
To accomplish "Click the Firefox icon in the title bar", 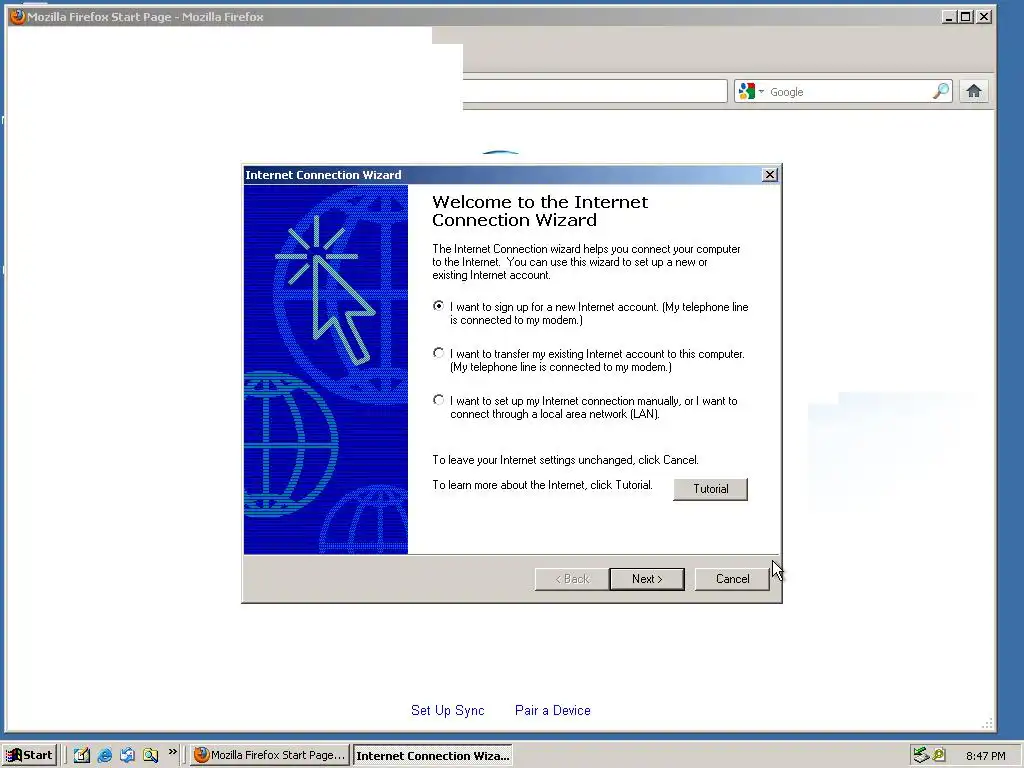I will [18, 16].
